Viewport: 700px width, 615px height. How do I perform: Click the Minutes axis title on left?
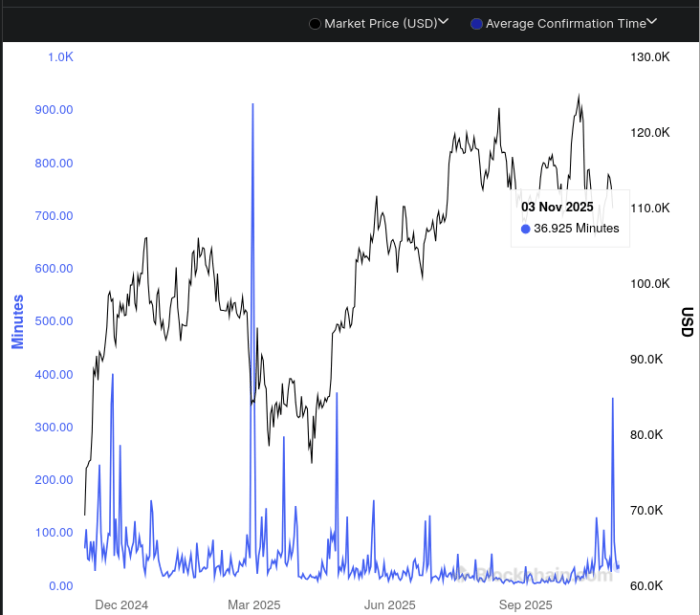coord(17,321)
